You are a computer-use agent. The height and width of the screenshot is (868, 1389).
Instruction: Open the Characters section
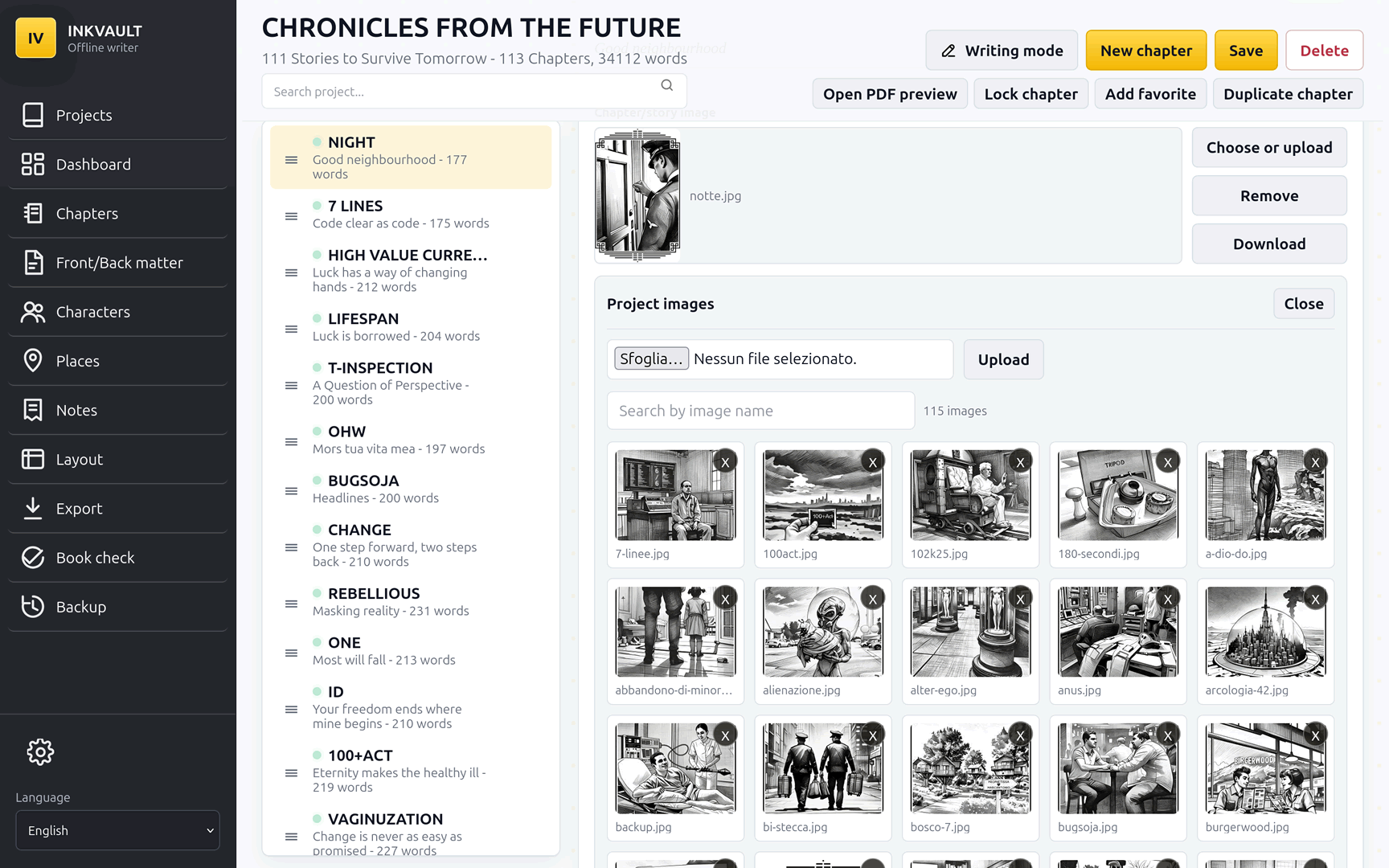(x=117, y=311)
